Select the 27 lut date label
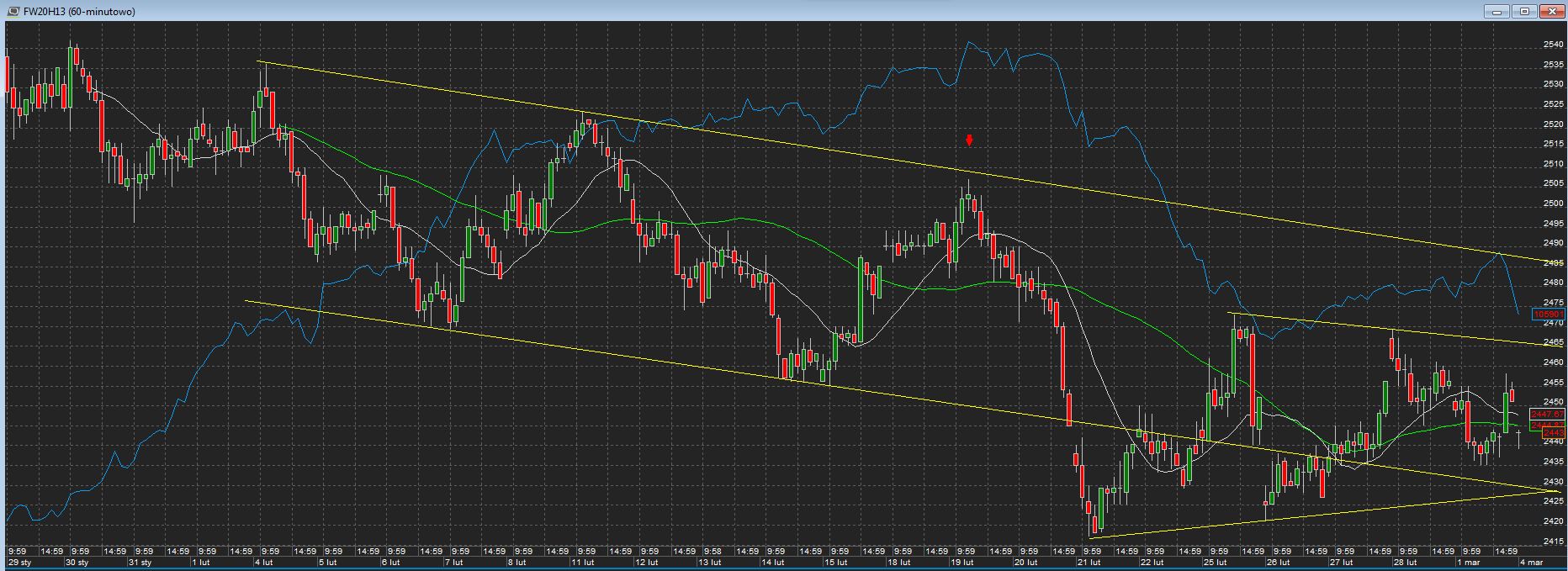The height and width of the screenshot is (571, 1568). [x=1342, y=563]
